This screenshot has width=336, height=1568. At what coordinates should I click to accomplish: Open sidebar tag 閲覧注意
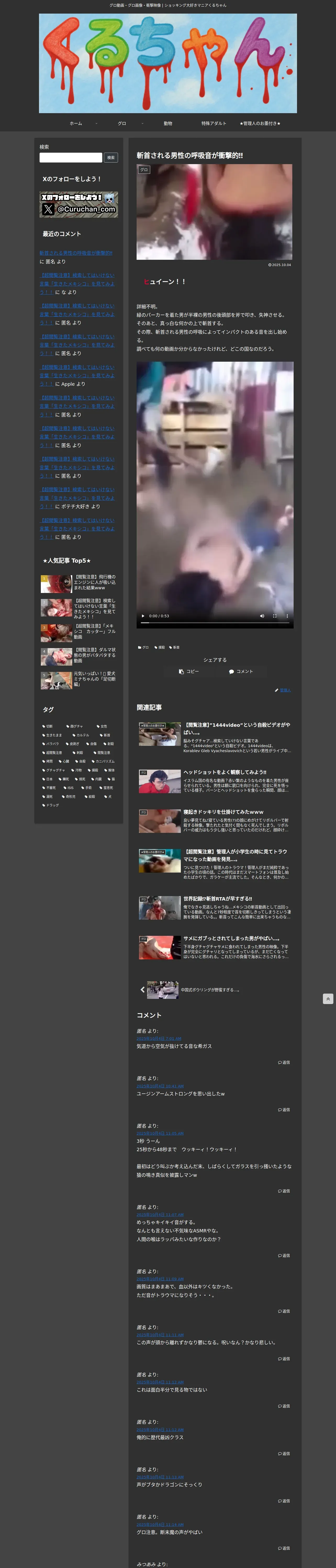[102, 753]
